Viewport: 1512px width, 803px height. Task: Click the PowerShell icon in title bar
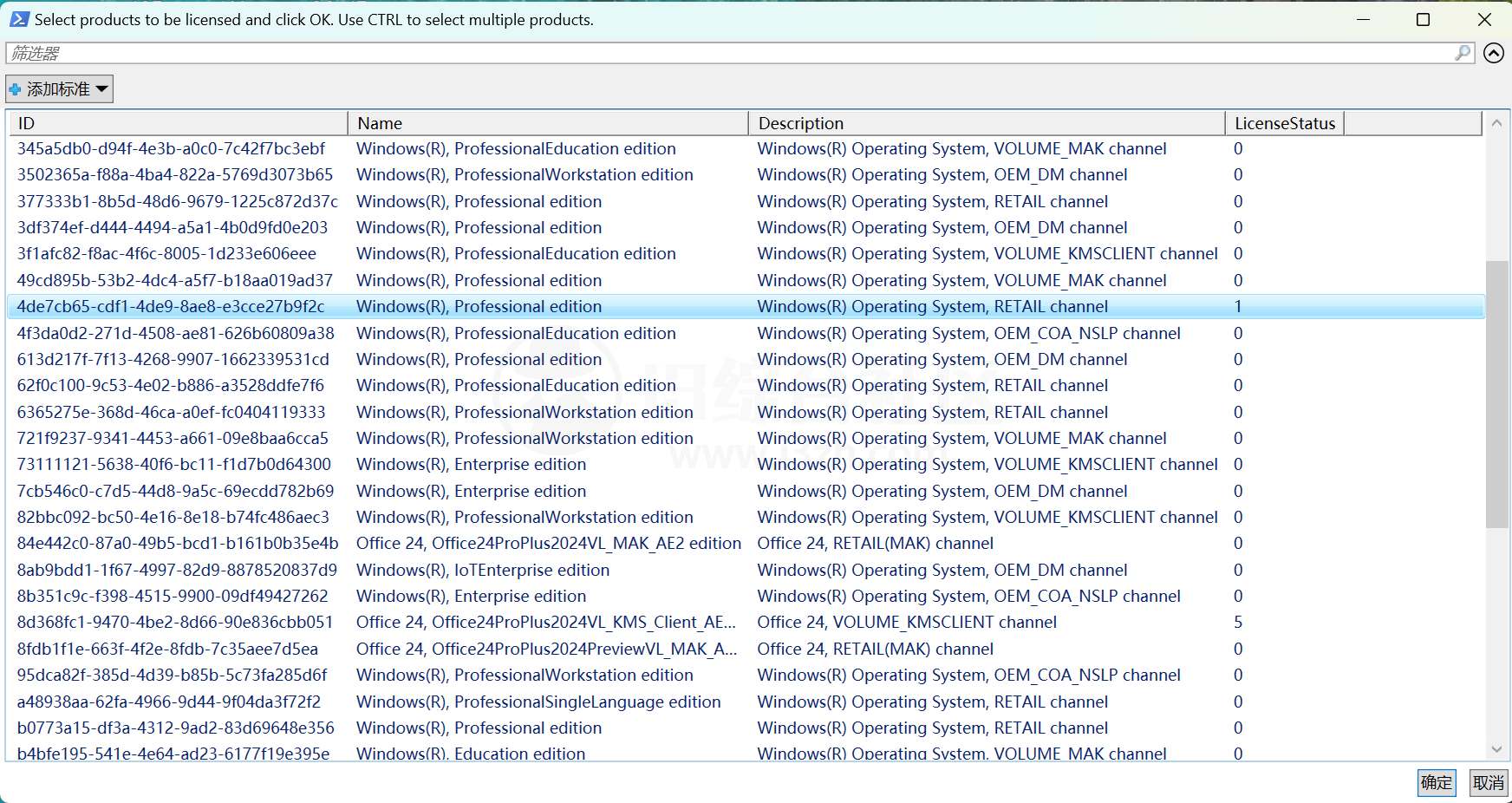point(19,19)
